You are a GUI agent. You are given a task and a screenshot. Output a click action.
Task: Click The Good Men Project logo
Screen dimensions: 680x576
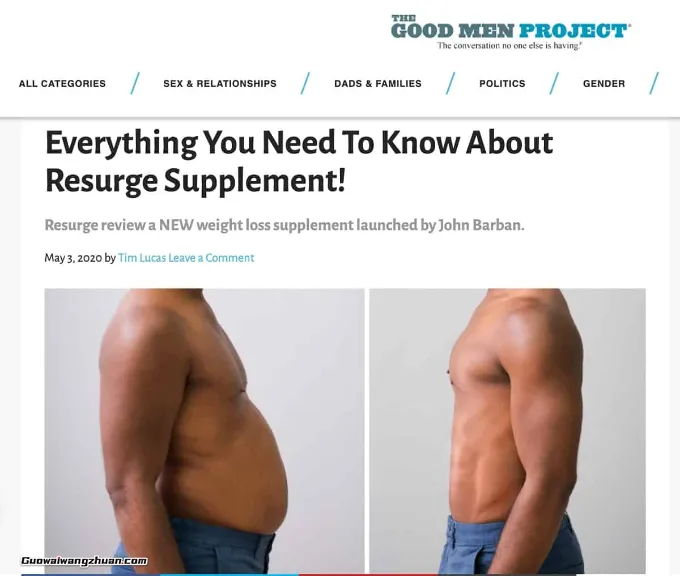[510, 32]
